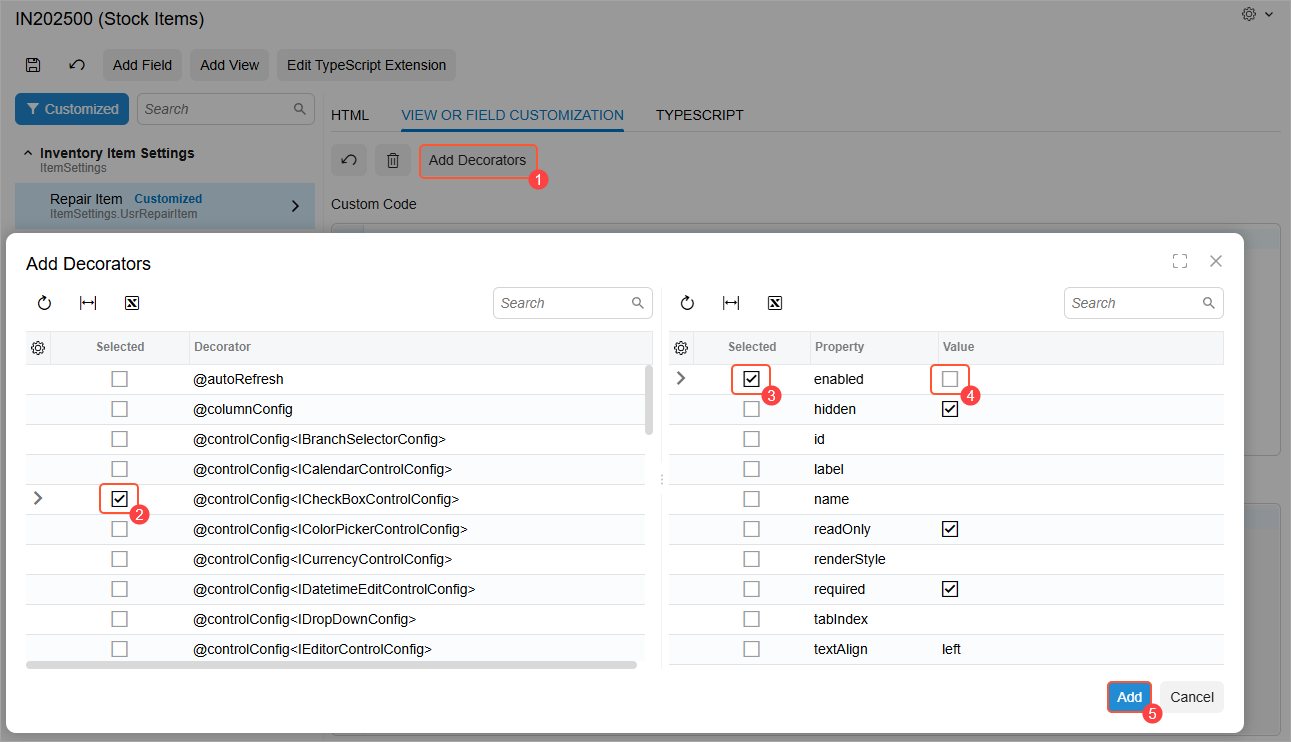Click the undo icon in customization toolbar
1291x742 pixels.
349,160
